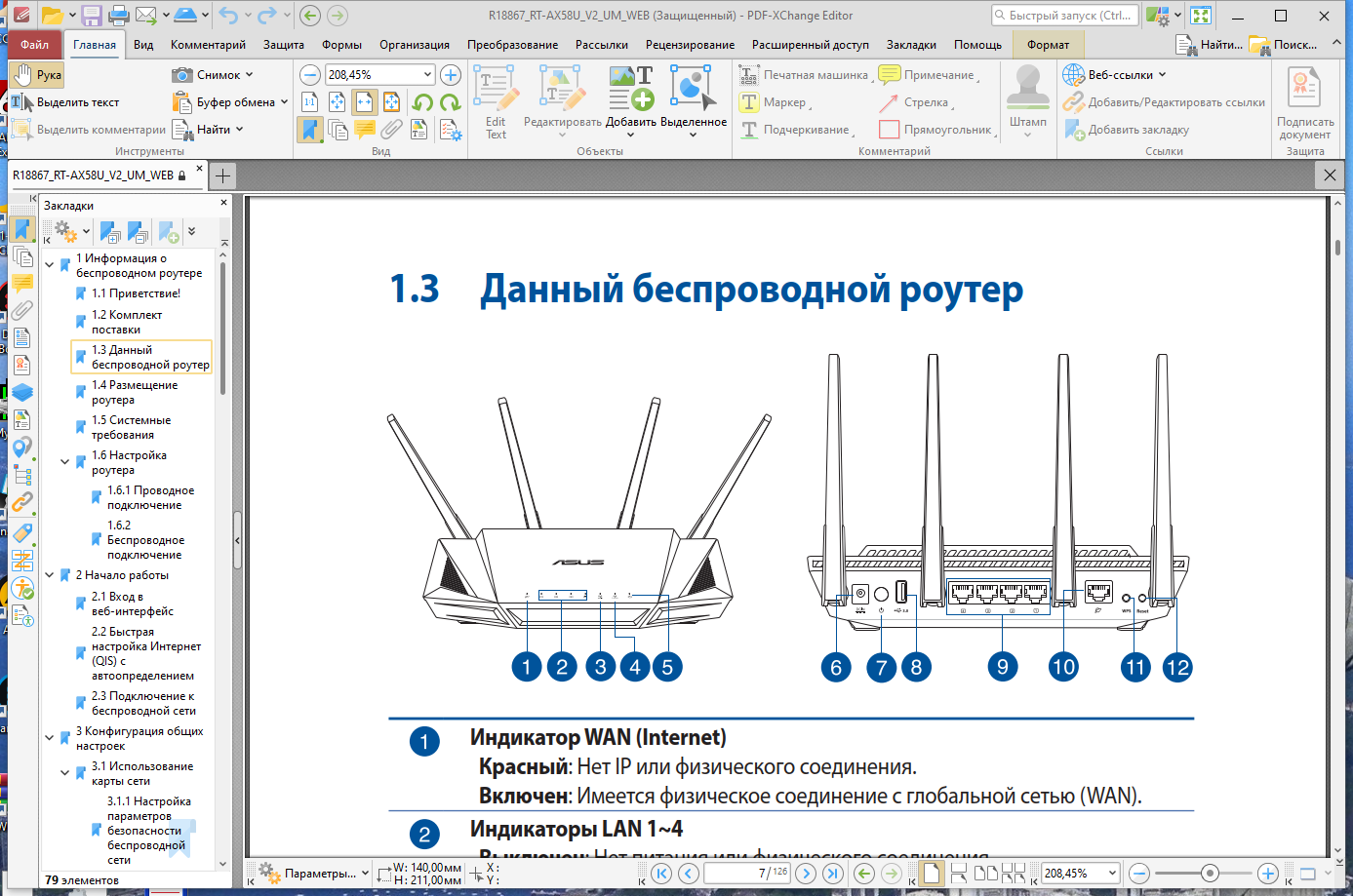This screenshot has height=896, width=1353.
Task: Go to the last page button
Action: pyautogui.click(x=833, y=874)
